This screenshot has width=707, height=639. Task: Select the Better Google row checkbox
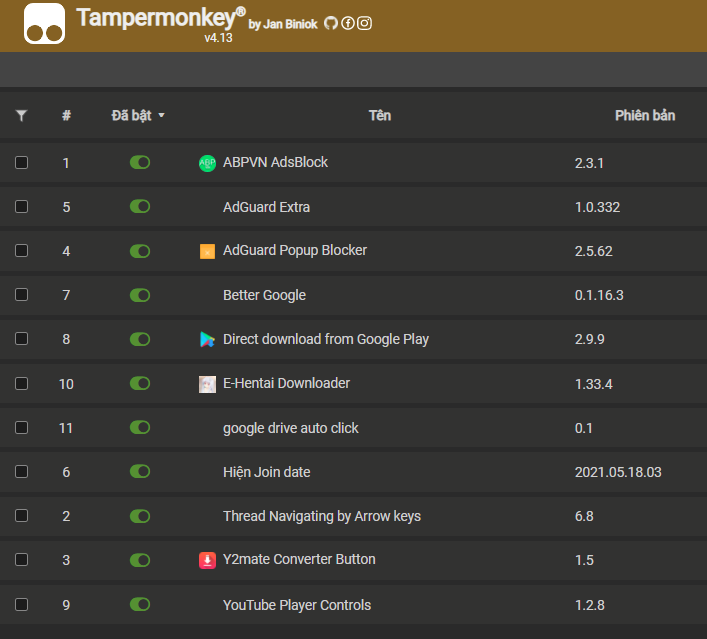tap(21, 295)
